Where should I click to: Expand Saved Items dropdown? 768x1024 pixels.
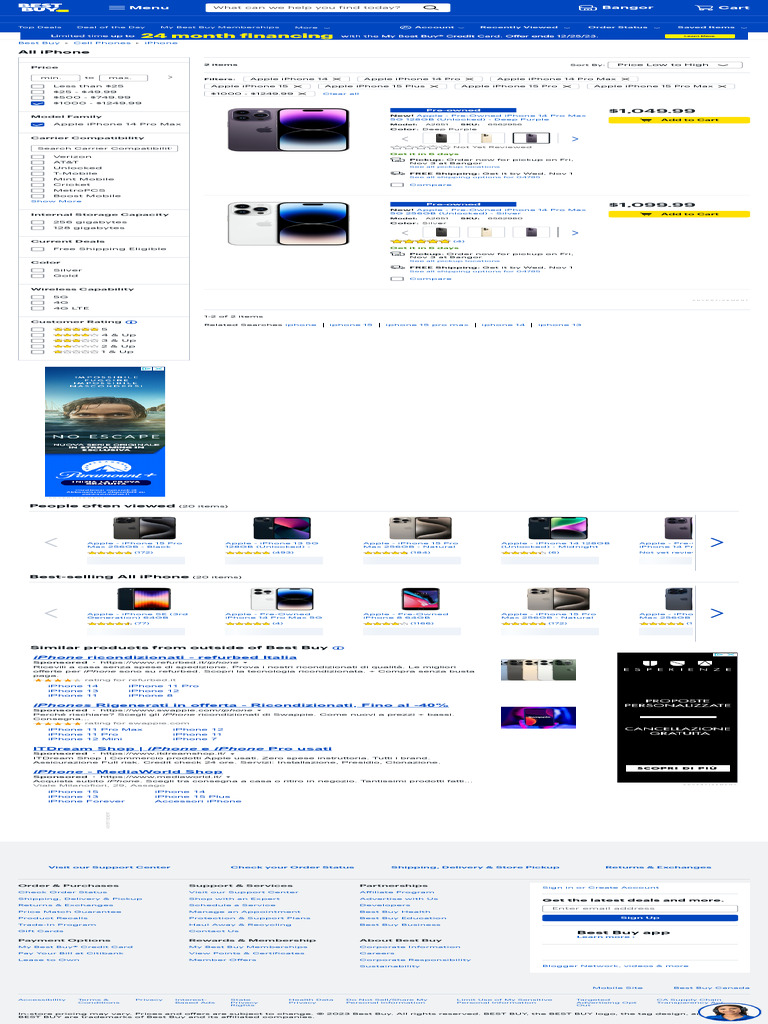(712, 27)
